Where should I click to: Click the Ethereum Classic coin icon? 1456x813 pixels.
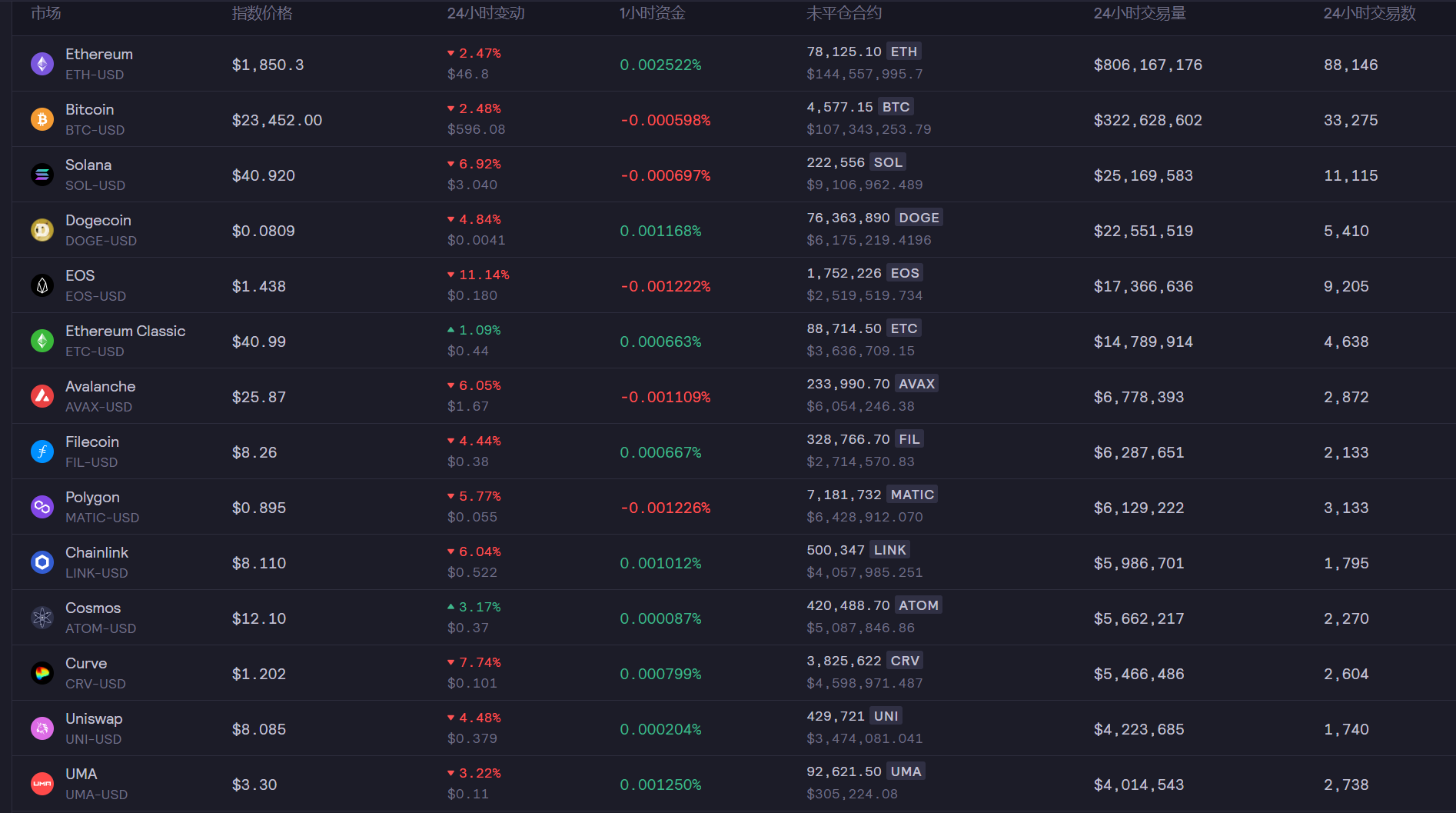(42, 341)
